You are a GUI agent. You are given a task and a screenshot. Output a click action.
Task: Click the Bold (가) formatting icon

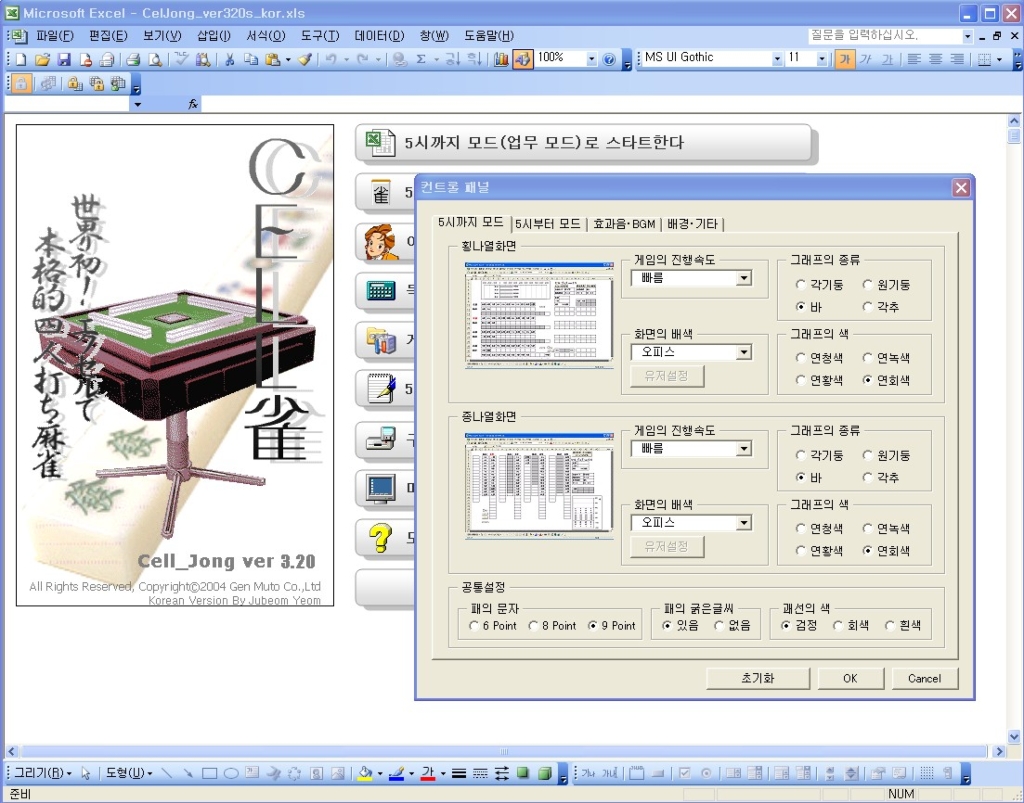click(x=844, y=59)
